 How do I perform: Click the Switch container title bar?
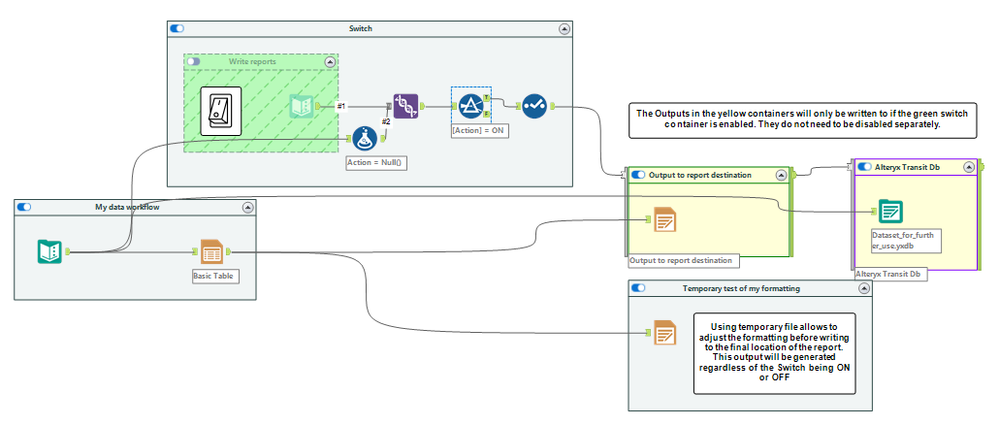[370, 29]
